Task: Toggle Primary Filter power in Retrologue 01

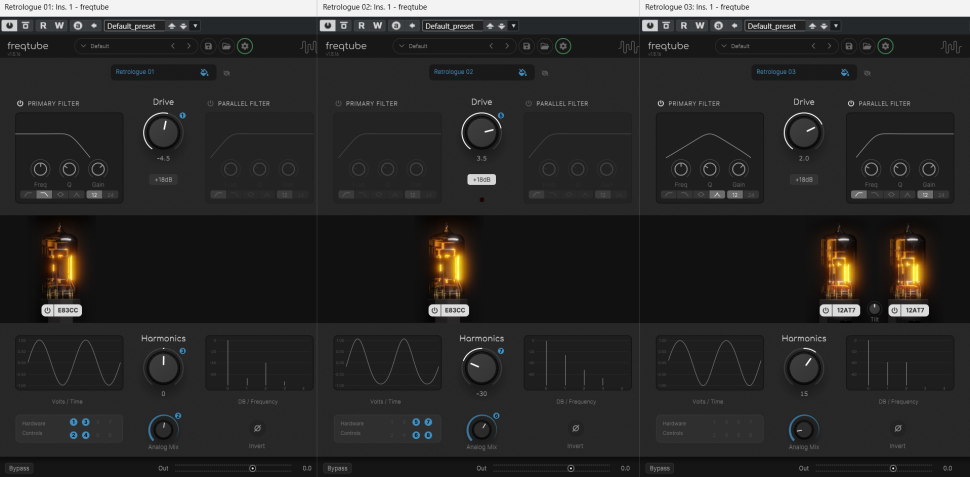Action: pos(19,104)
